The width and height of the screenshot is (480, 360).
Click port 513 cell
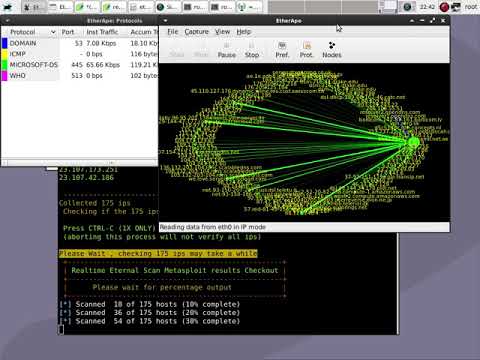[x=77, y=76]
